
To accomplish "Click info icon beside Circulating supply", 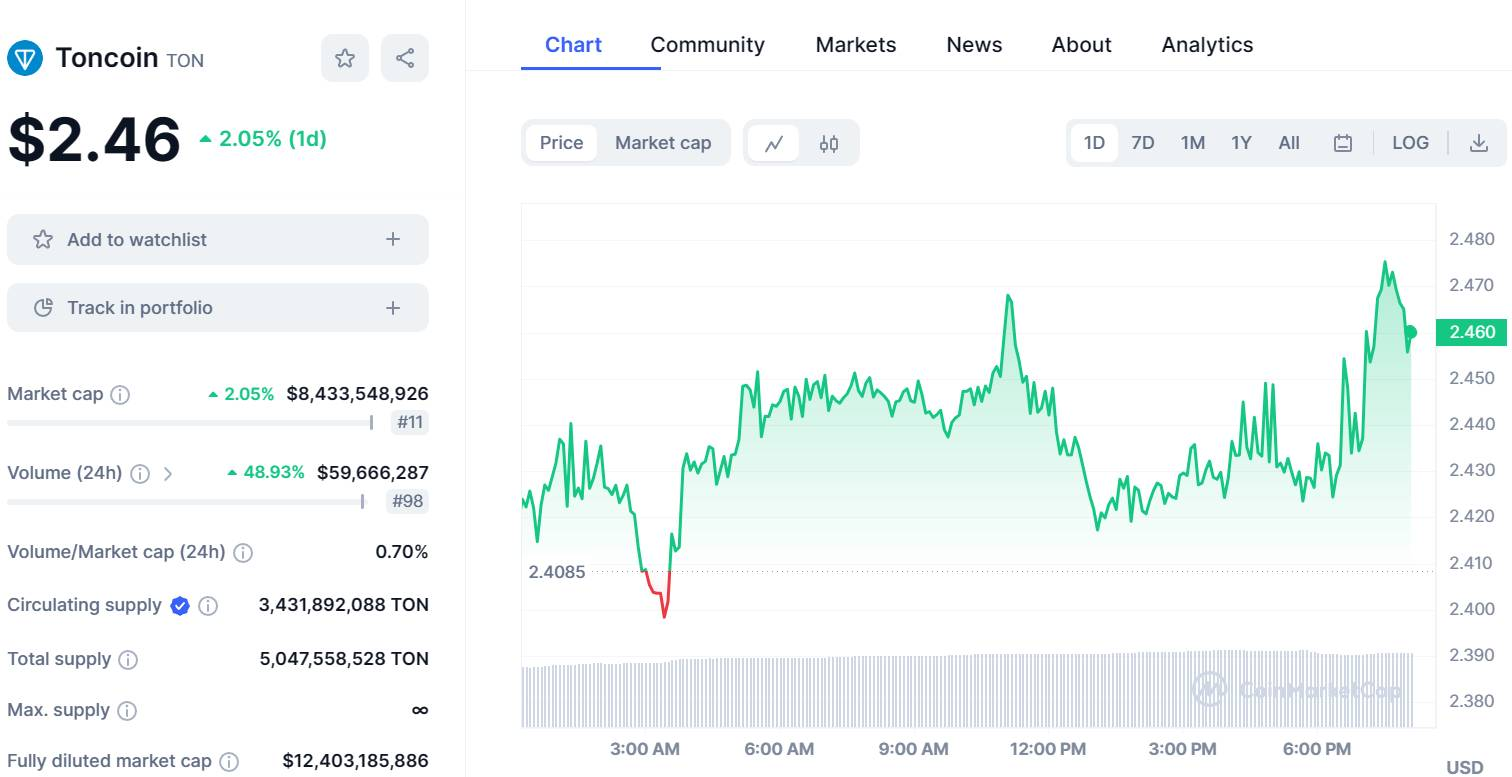I will pos(208,605).
